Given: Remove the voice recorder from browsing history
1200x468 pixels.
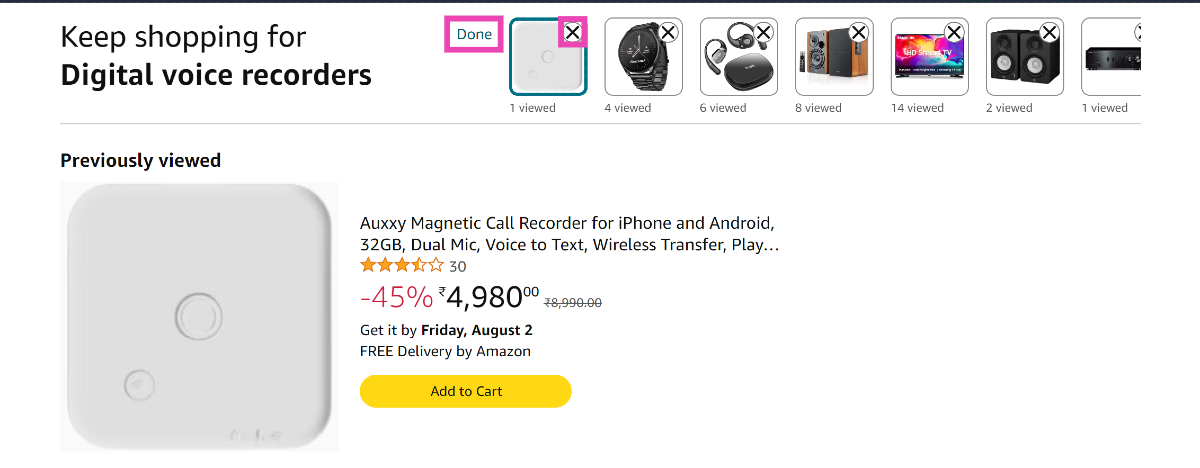Looking at the screenshot, I should pos(572,33).
